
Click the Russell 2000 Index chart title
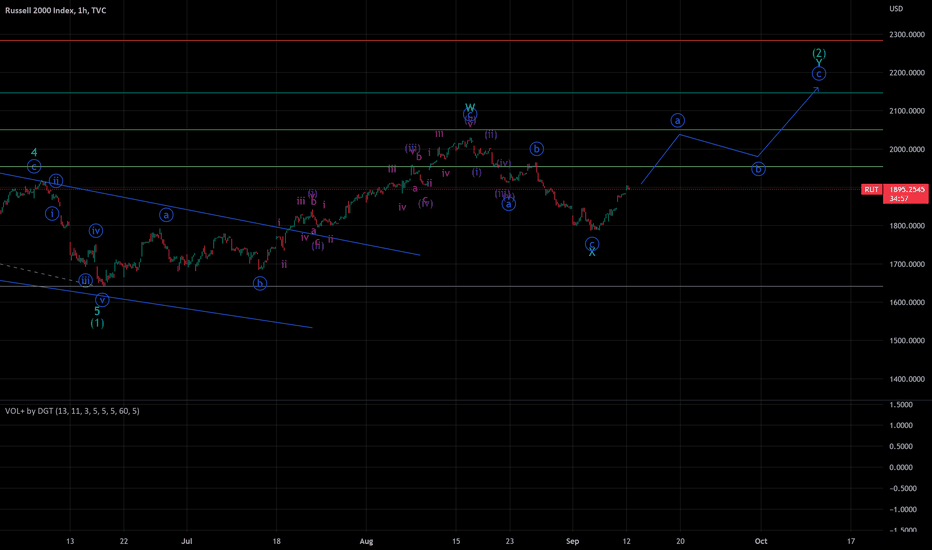click(x=56, y=10)
